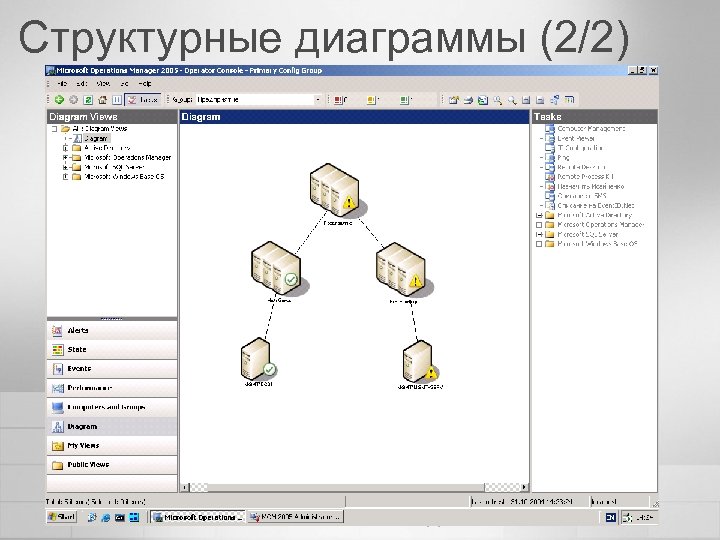Click the Home toolbar icon
The image size is (720, 540).
click(103, 100)
